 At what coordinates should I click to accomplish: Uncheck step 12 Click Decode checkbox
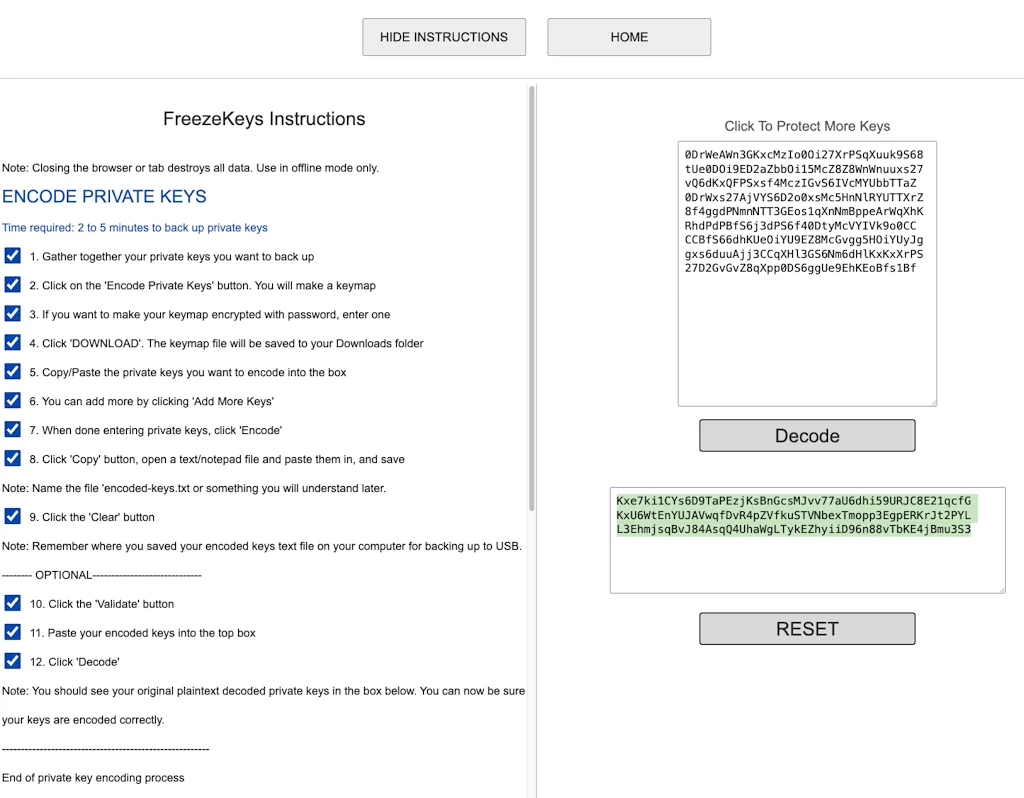pos(12,661)
